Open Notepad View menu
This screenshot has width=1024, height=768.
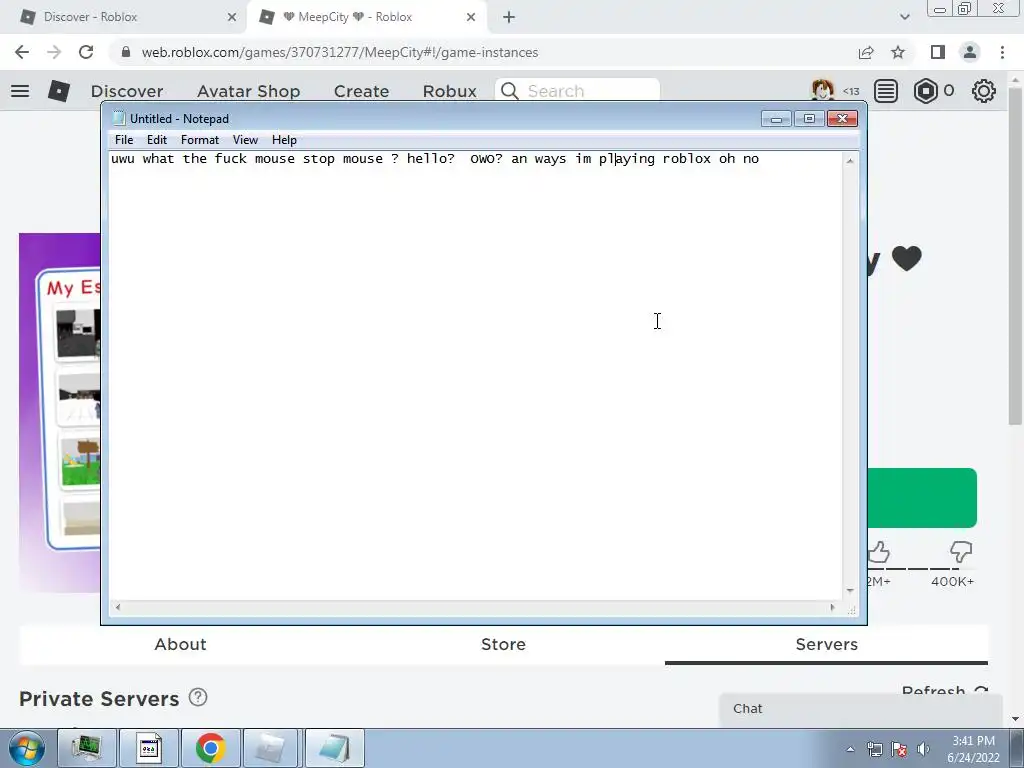pos(246,140)
